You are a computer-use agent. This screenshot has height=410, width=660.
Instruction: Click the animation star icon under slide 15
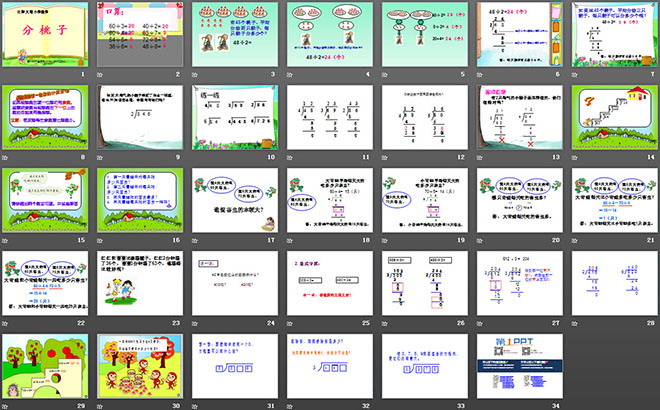pos(5,240)
